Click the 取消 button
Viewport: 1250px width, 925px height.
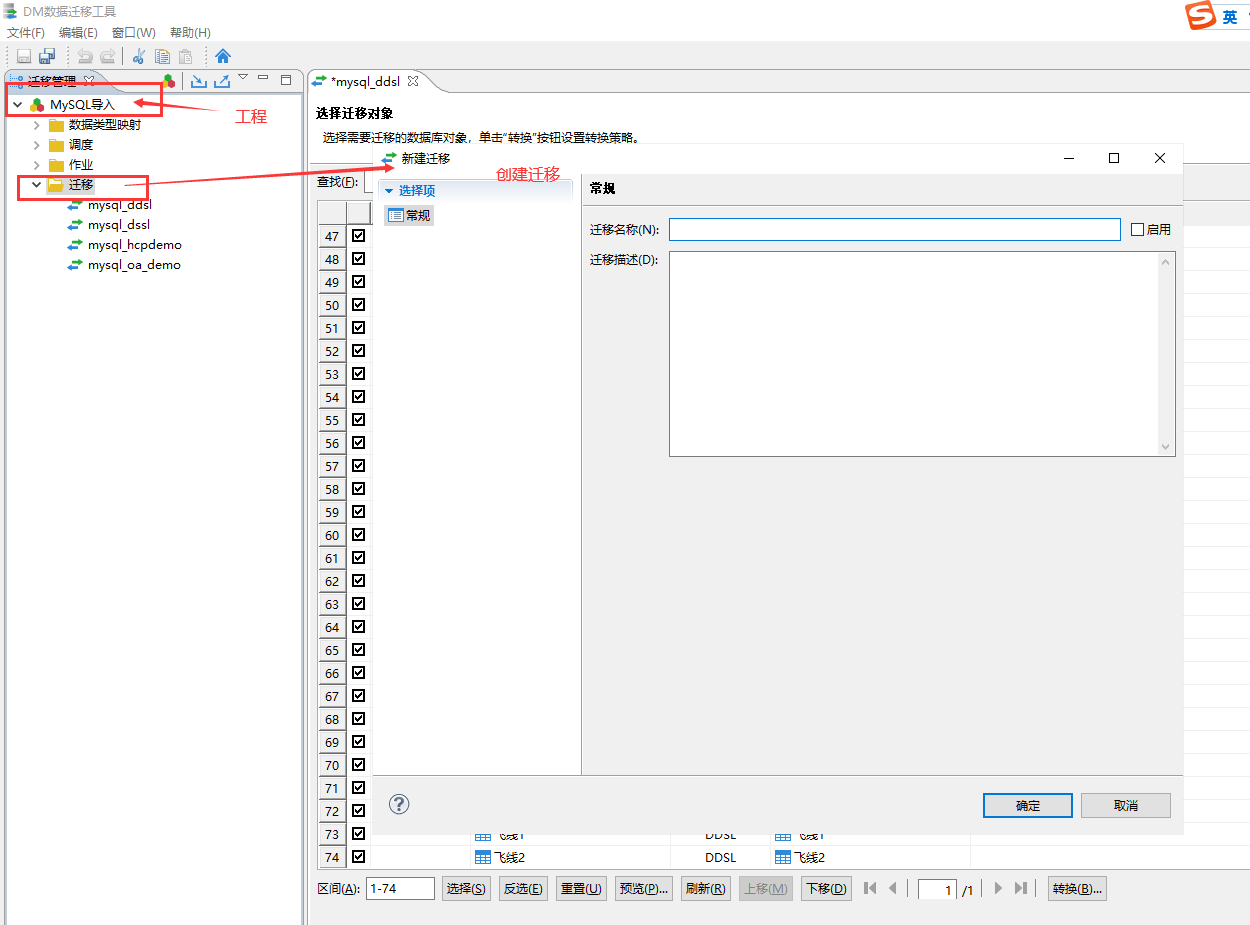point(1125,806)
